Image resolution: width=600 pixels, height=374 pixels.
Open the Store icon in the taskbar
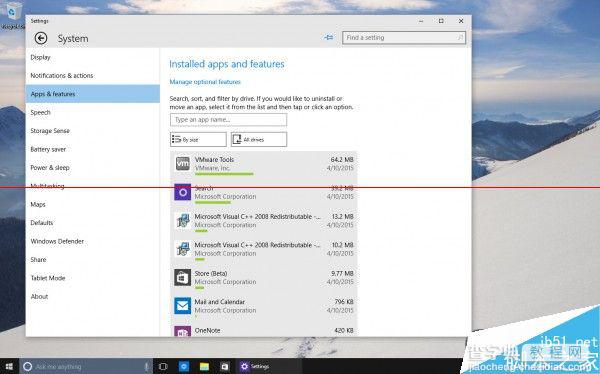[225, 366]
